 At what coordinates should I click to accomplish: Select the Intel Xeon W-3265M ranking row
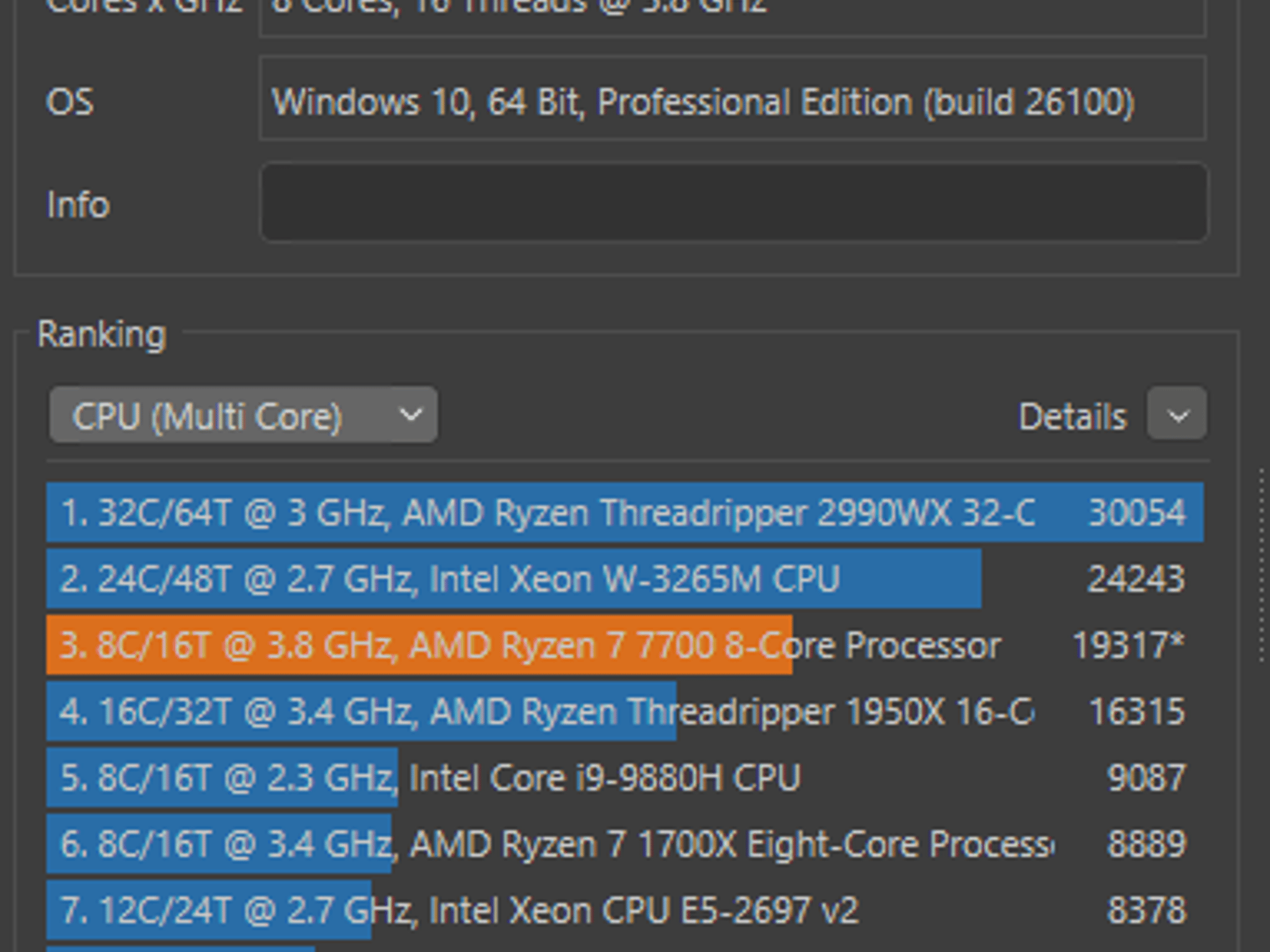(625, 579)
